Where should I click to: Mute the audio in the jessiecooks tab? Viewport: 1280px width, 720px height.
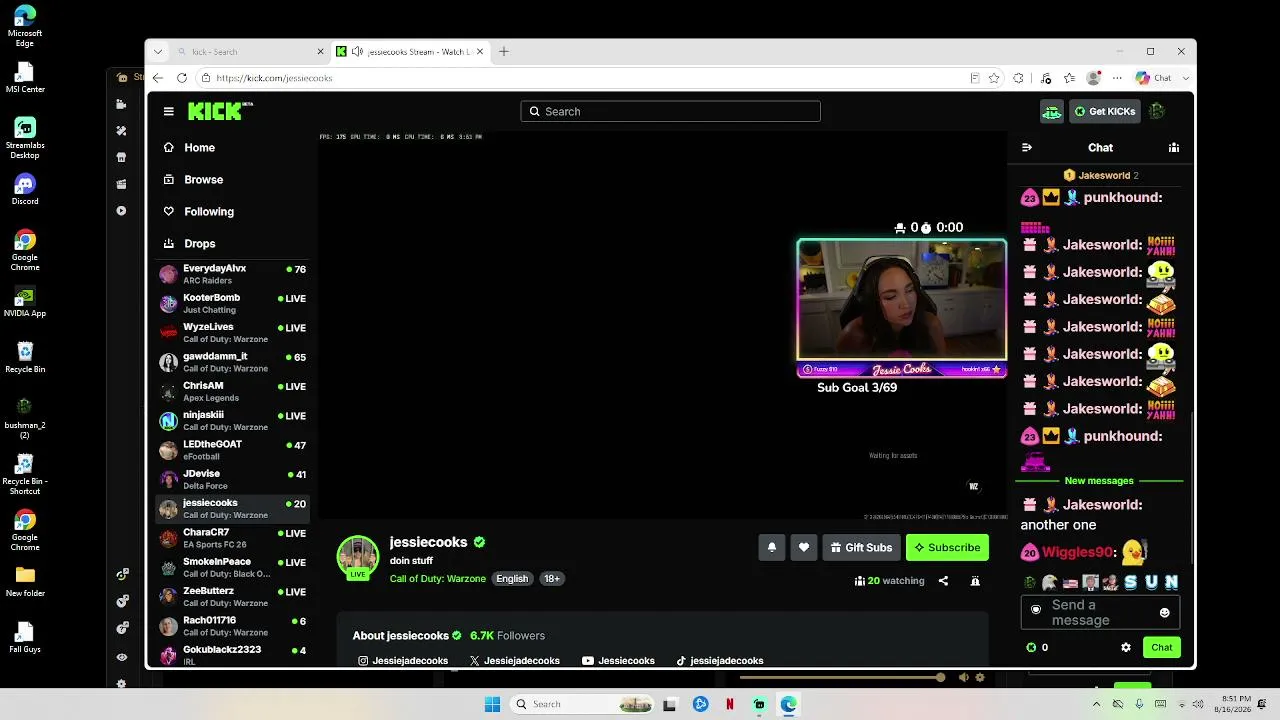pos(357,52)
